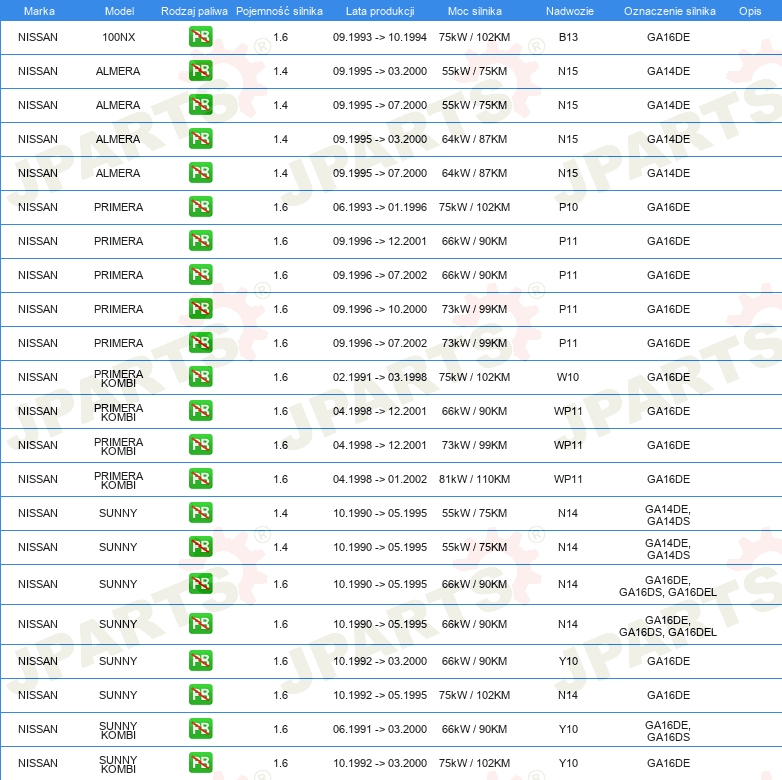Select the 81kW / 110KM power cell
This screenshot has height=780, width=782.
pyautogui.click(x=474, y=479)
